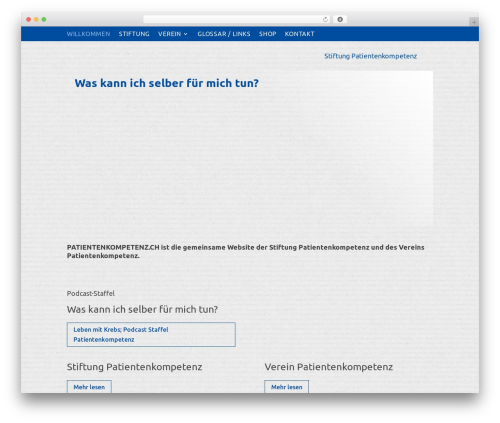Click Mehr lesen under Stiftung Patientenkompetenz

(x=89, y=387)
